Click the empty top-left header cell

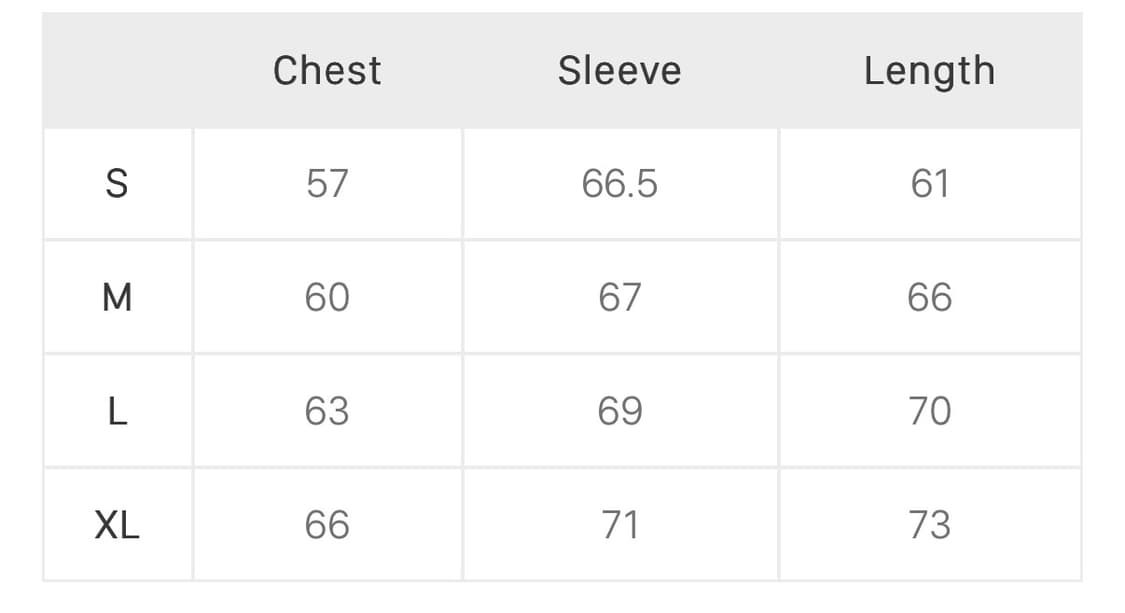click(x=117, y=71)
